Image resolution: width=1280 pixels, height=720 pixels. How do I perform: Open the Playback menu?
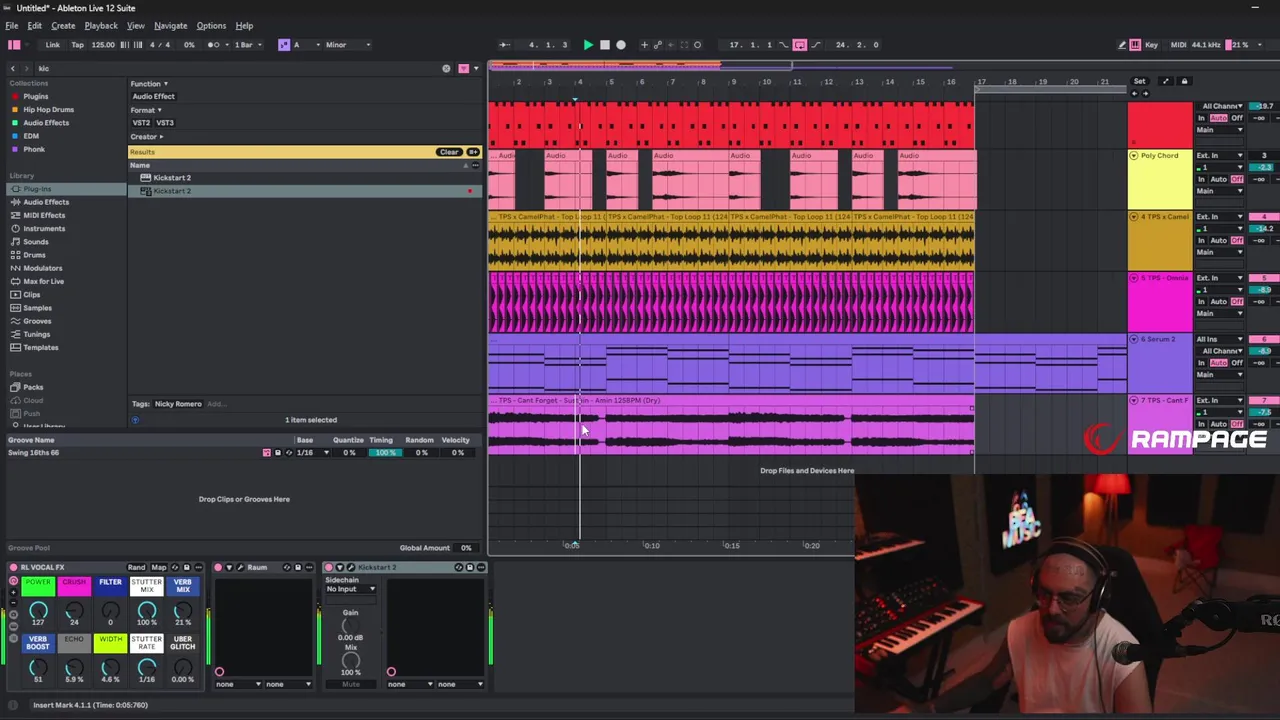tap(101, 25)
